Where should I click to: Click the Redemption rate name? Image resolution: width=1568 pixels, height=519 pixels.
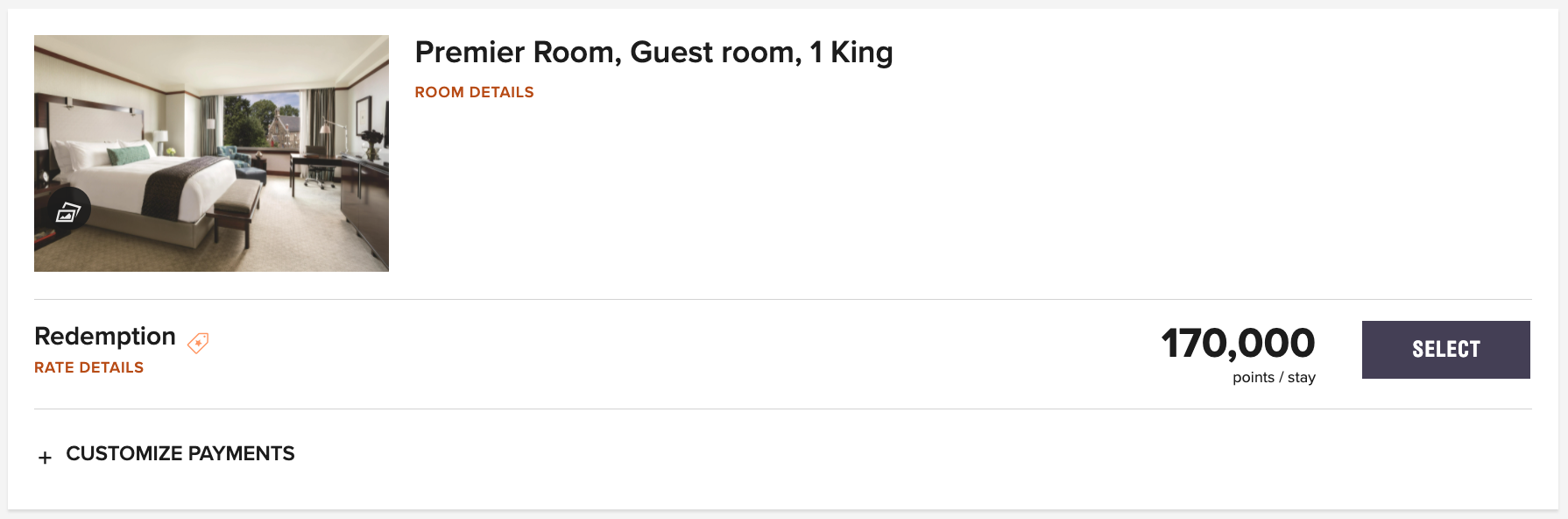click(x=105, y=337)
